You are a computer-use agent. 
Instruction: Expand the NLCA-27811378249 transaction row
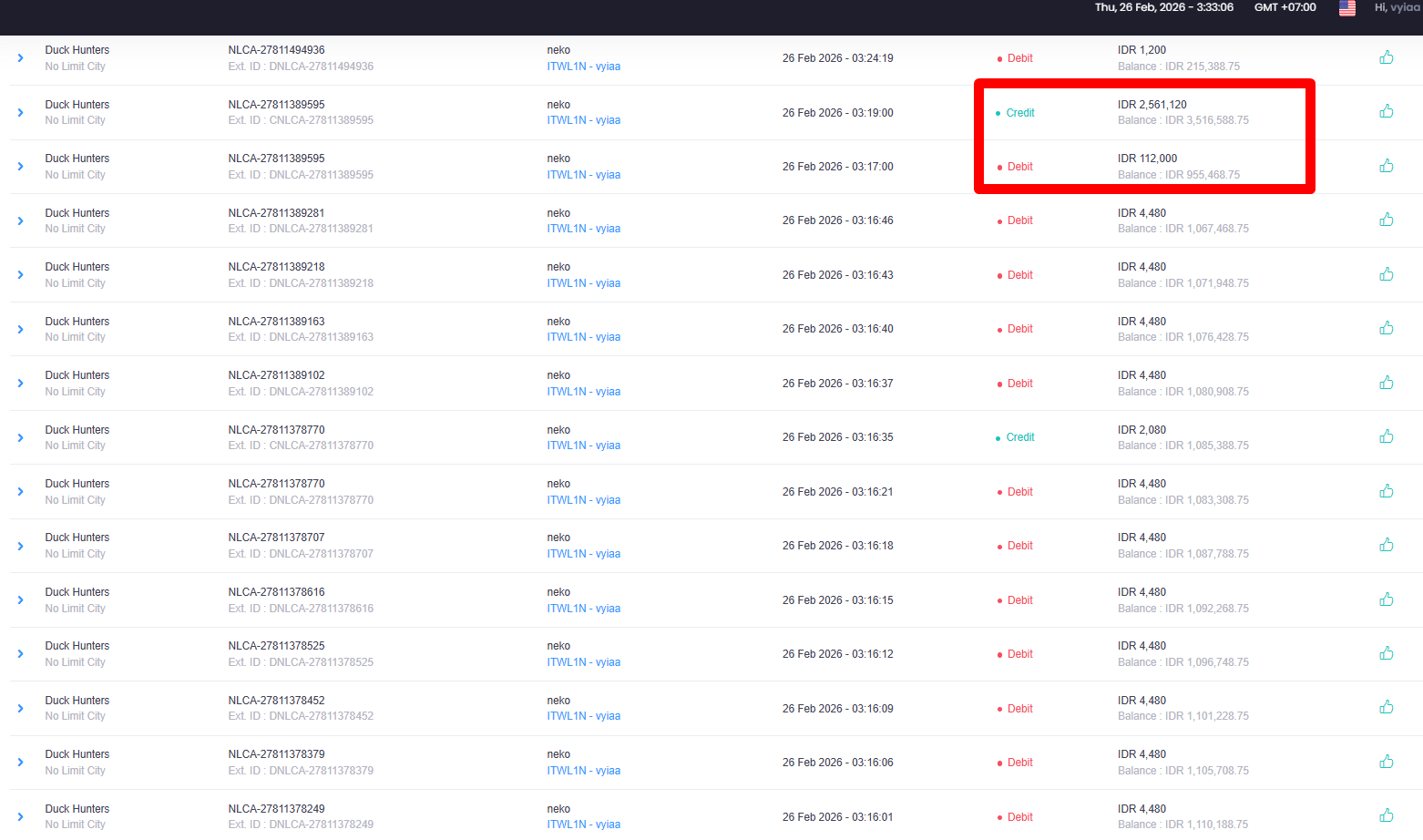[x=20, y=817]
